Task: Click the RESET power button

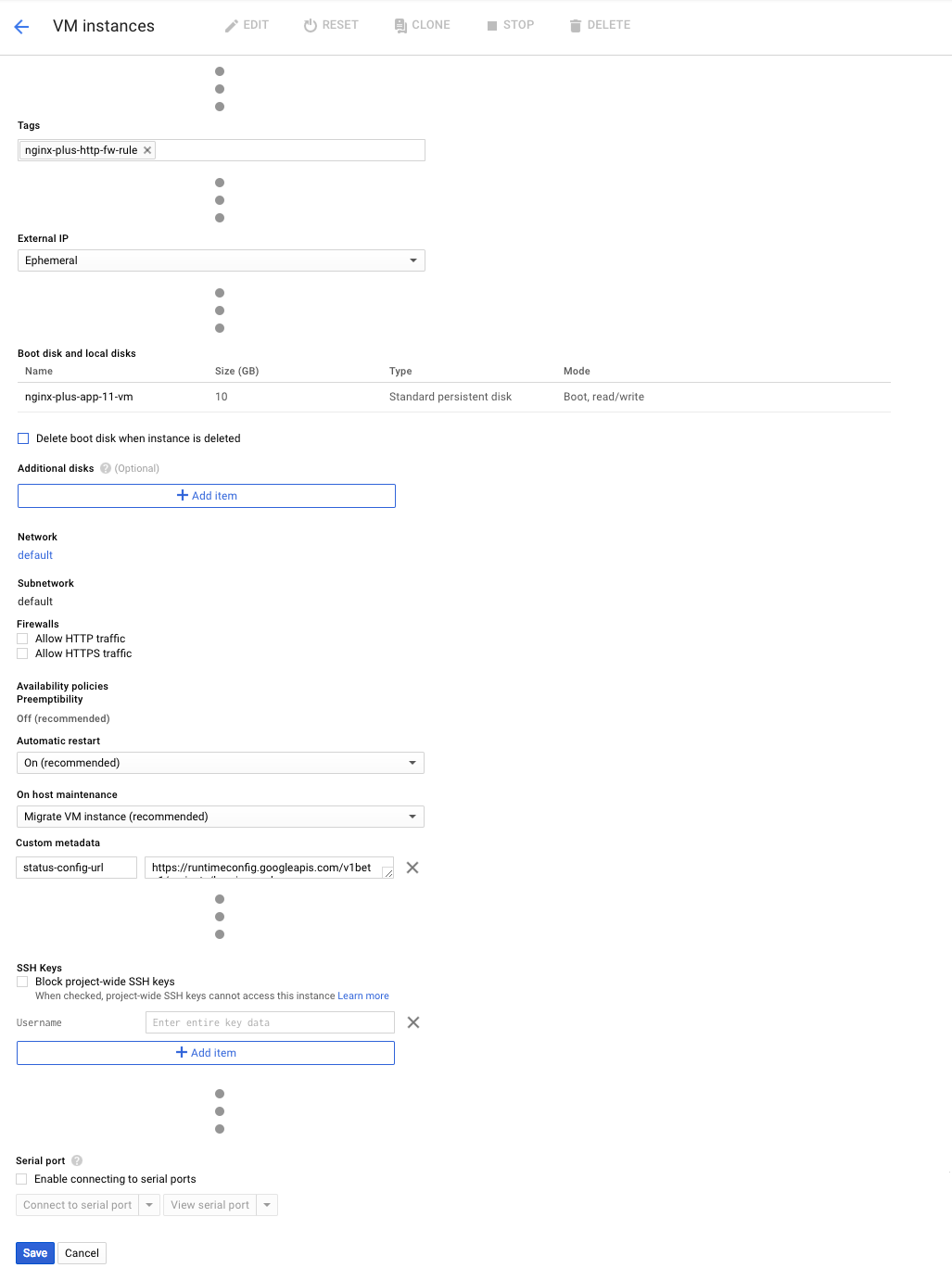Action: (331, 25)
